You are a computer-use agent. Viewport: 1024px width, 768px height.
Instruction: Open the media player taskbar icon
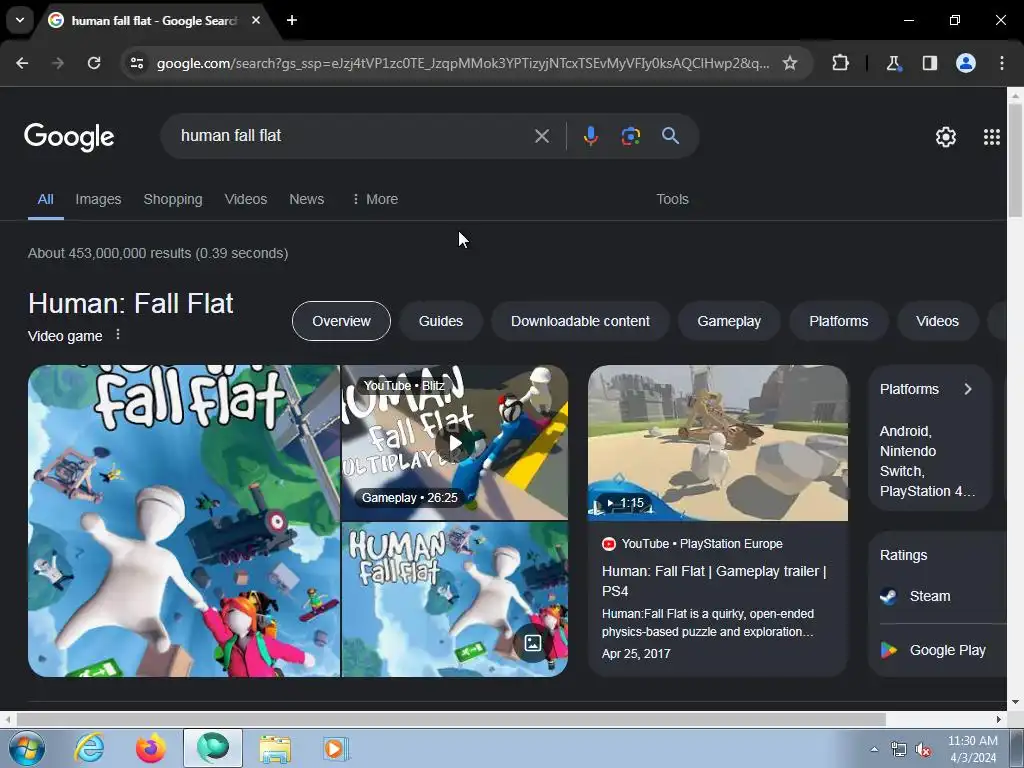point(336,748)
